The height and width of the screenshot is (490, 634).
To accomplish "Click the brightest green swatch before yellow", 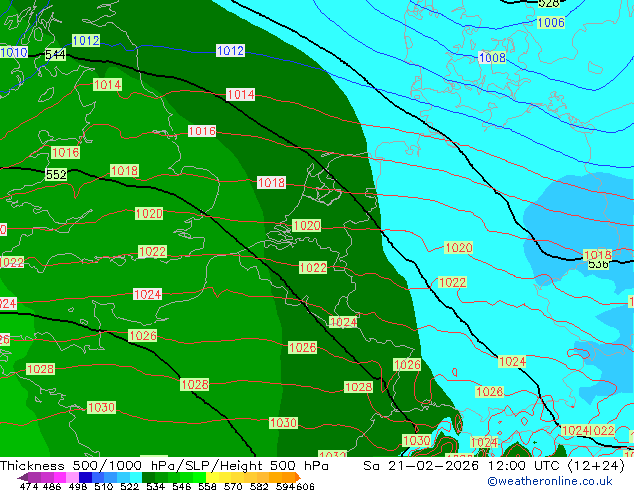I will pyautogui.click(x=200, y=477).
